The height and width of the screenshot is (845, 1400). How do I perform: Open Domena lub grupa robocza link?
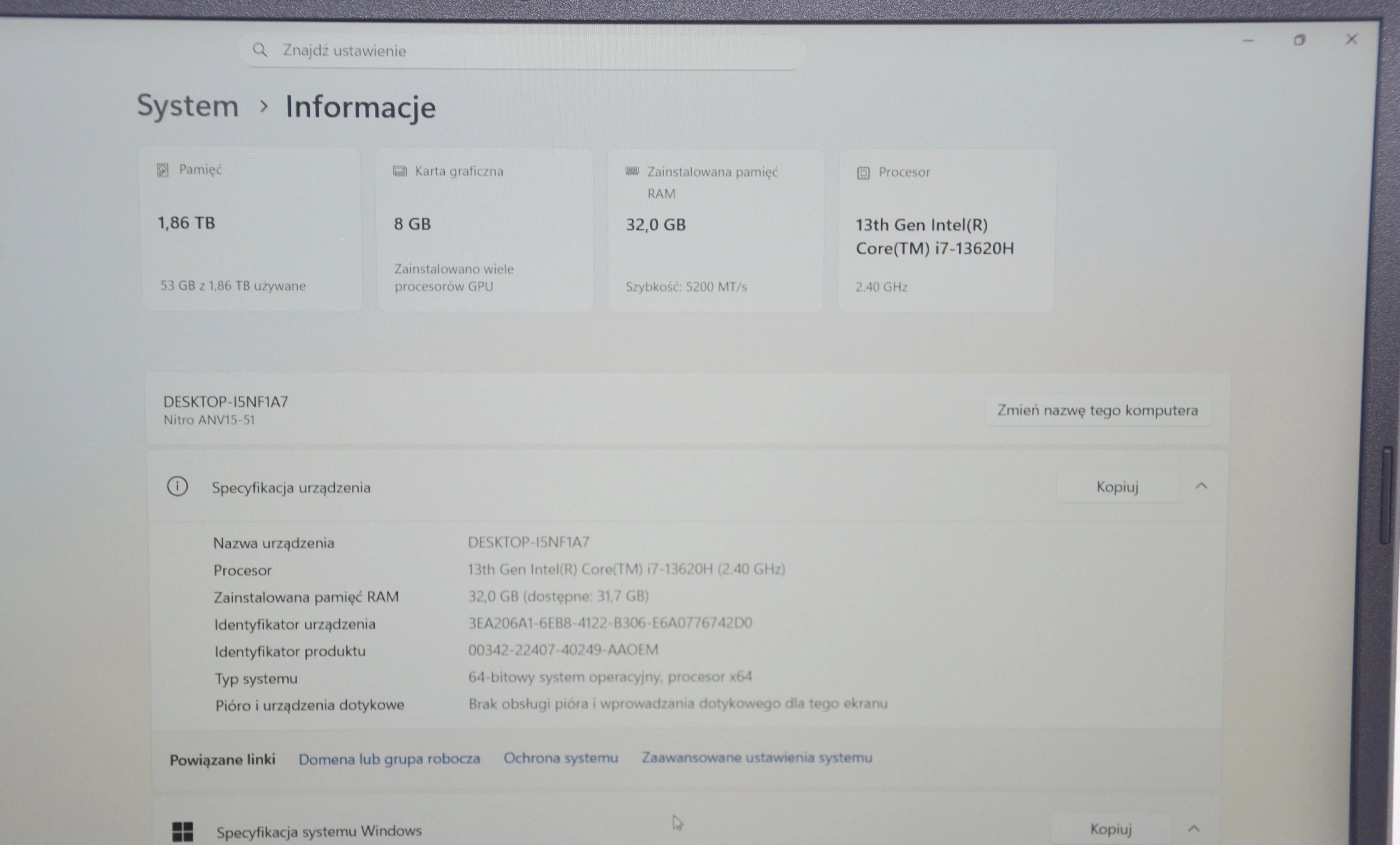(x=389, y=759)
